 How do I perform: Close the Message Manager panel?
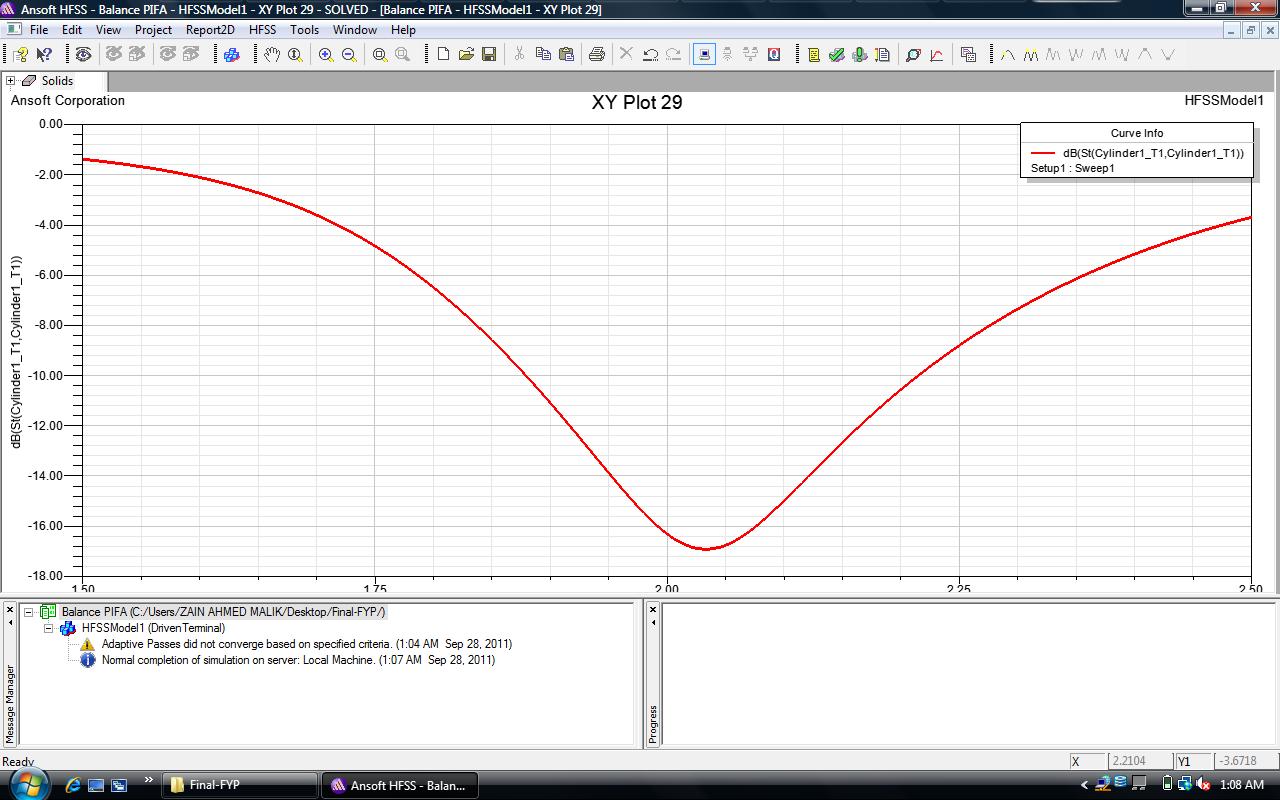tap(10, 609)
